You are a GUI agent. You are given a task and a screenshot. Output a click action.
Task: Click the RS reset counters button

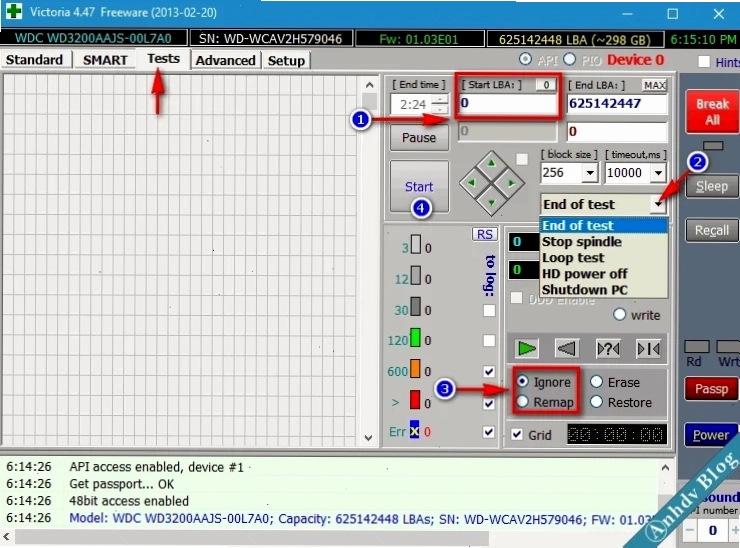(485, 234)
